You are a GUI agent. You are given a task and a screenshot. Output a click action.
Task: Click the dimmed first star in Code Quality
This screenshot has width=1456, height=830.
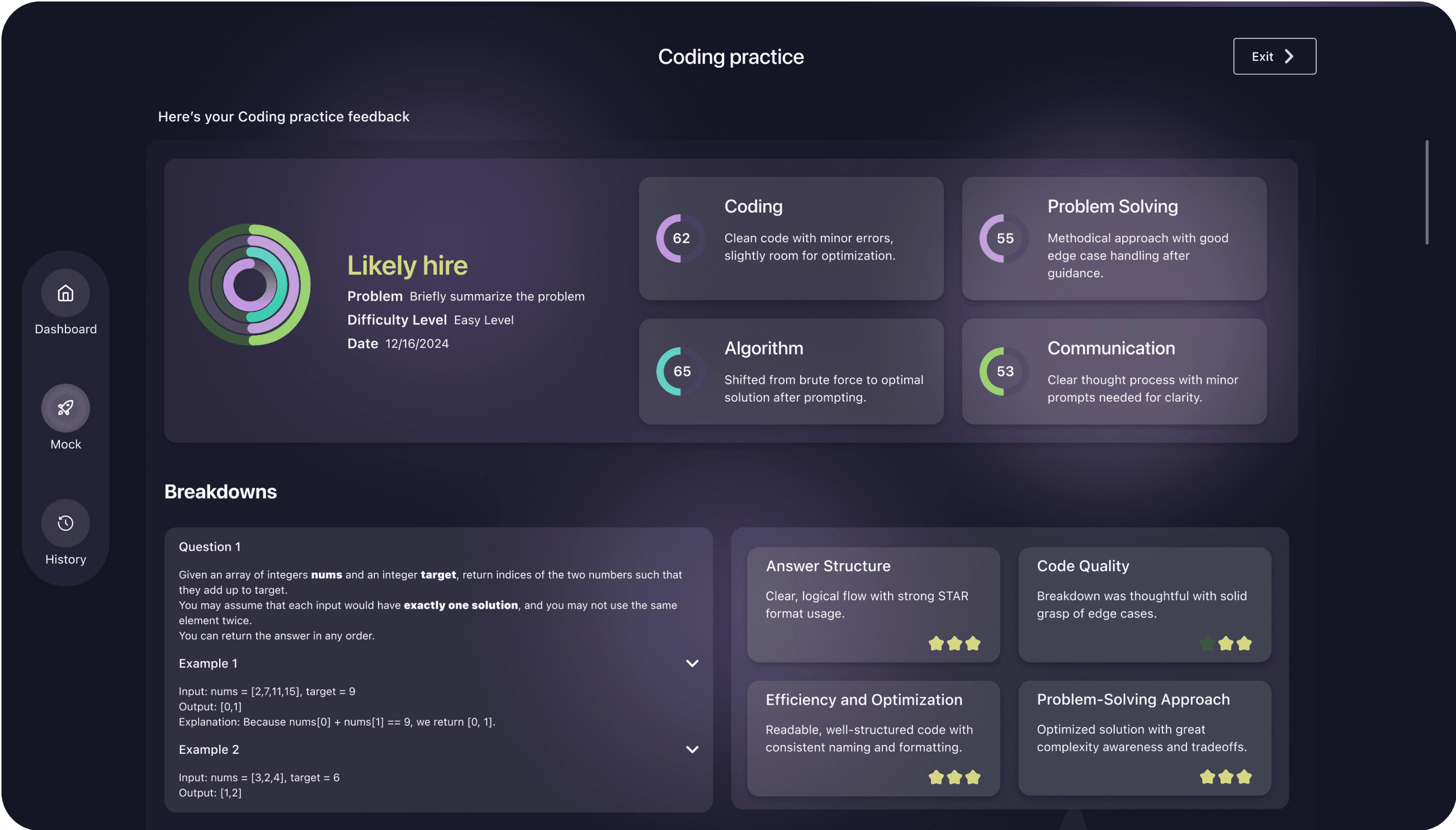(x=1207, y=644)
